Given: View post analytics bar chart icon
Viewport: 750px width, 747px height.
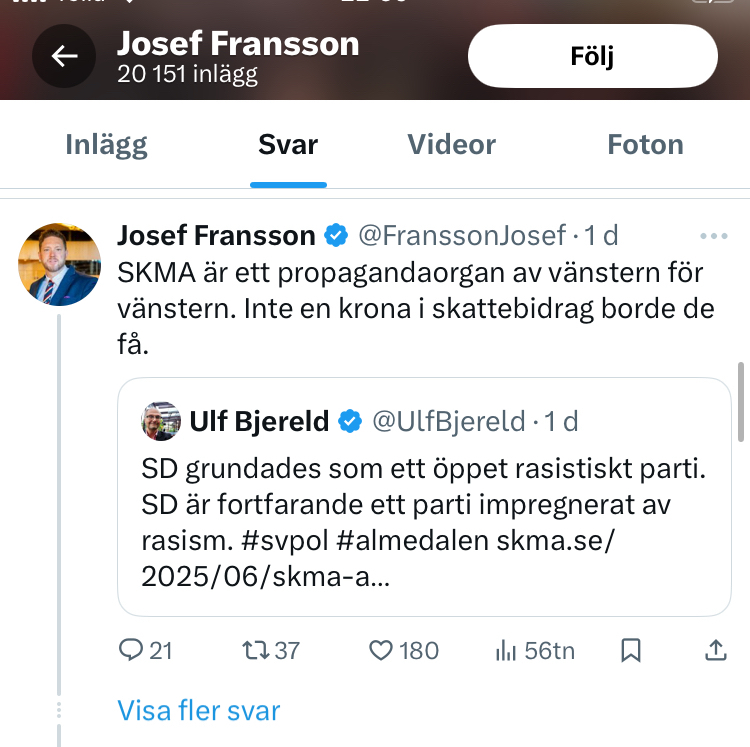Looking at the screenshot, I should [506, 651].
